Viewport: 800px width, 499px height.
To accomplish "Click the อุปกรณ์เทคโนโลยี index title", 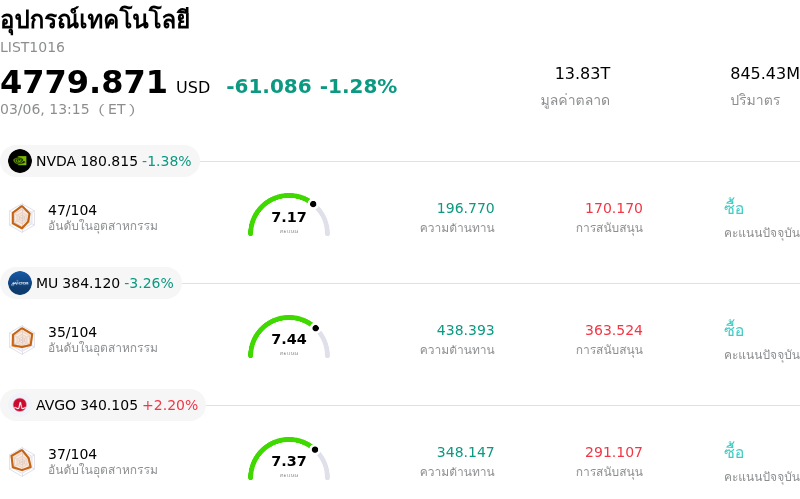I will pyautogui.click(x=95, y=20).
